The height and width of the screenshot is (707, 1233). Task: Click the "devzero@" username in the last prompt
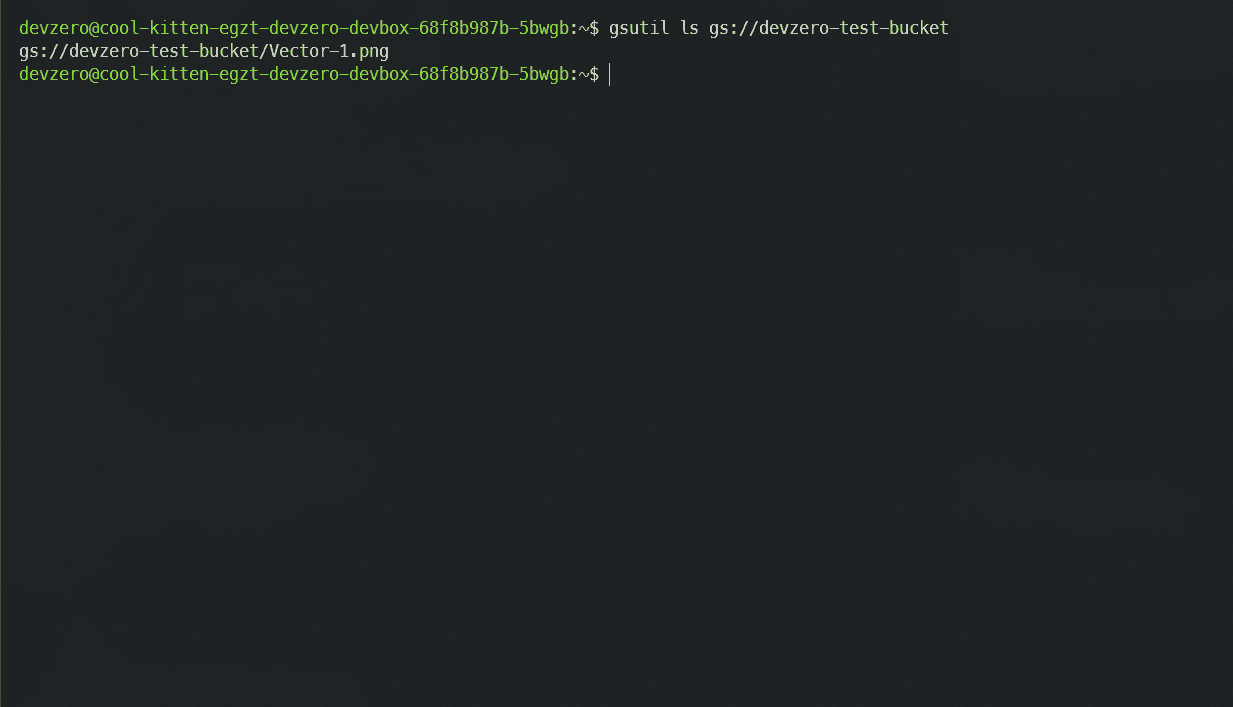(59, 74)
